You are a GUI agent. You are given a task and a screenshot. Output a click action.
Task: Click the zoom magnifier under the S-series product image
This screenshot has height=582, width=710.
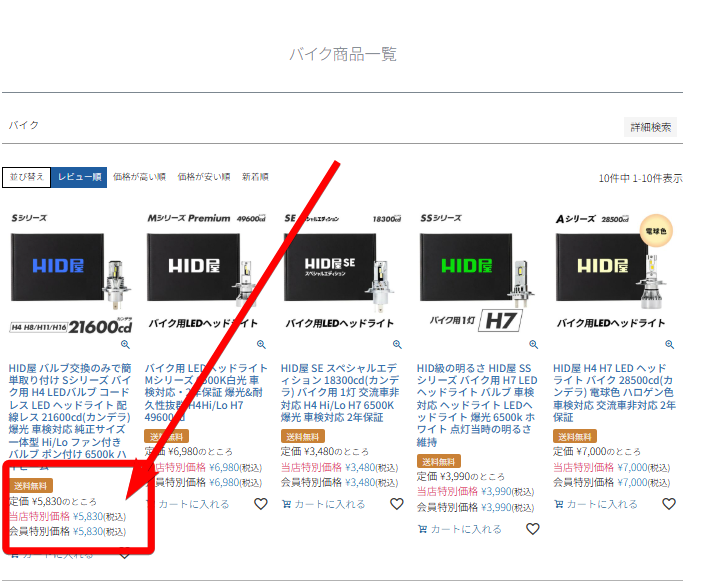point(125,344)
